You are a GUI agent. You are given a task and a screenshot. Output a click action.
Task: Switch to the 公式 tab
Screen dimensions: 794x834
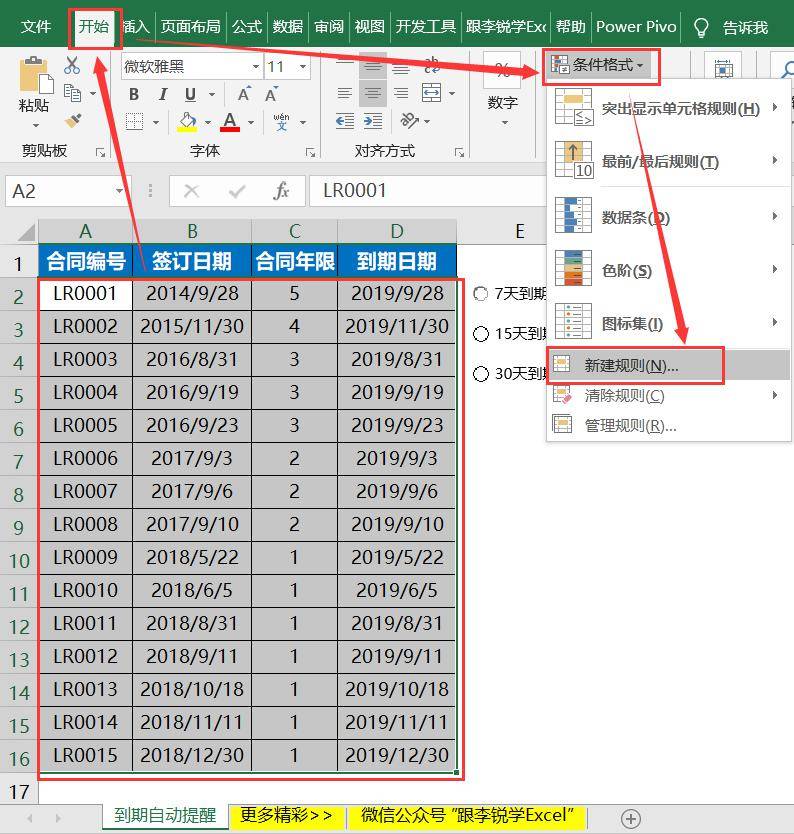tap(247, 27)
